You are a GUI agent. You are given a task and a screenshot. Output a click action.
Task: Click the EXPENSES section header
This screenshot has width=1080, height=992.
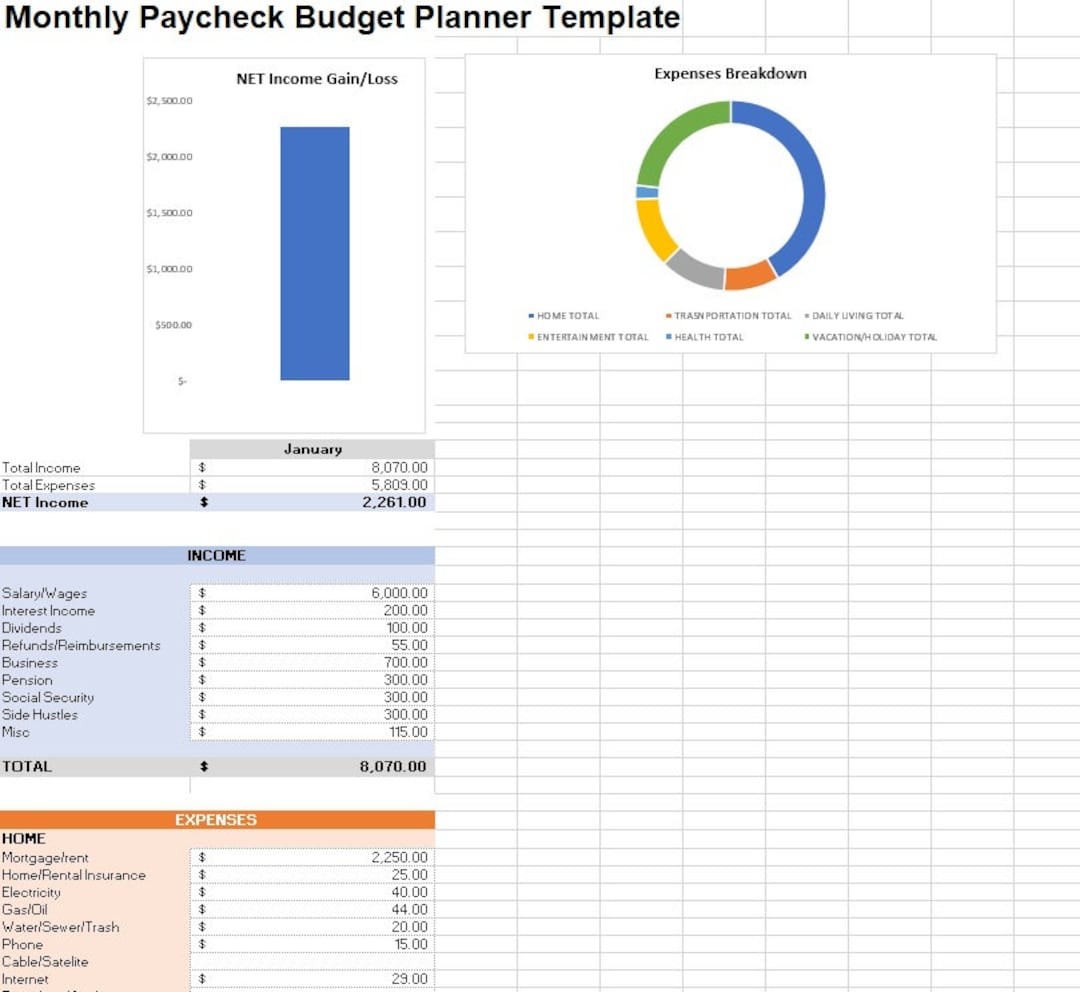218,820
